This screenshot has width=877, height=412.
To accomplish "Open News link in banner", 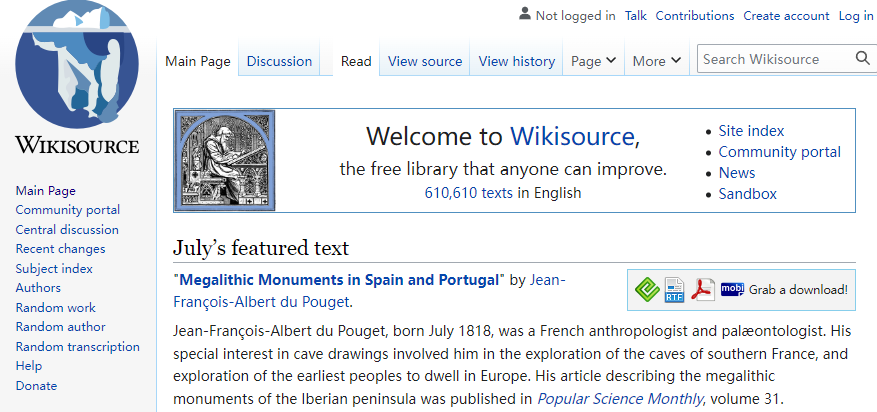I will (737, 173).
